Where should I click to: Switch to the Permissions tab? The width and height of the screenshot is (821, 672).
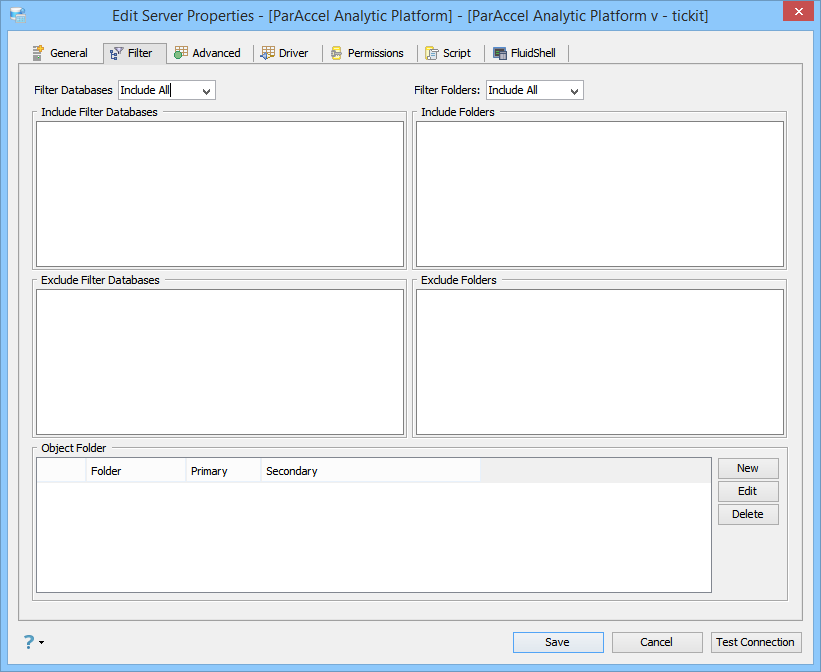pos(368,53)
